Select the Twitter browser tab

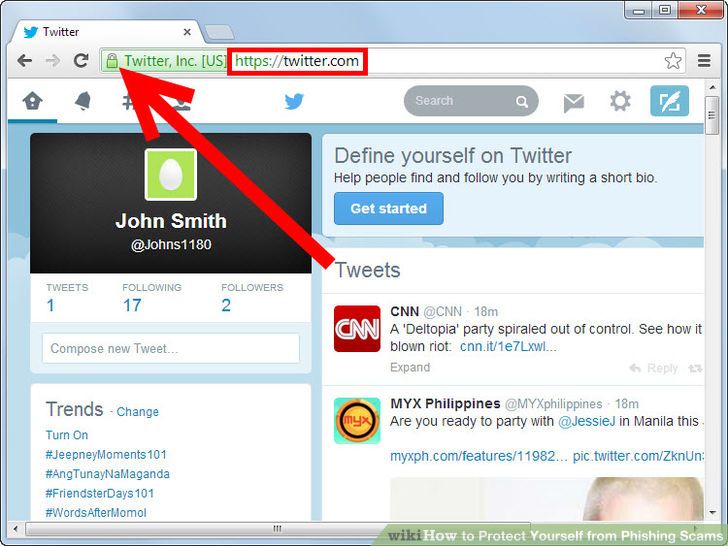coord(107,32)
